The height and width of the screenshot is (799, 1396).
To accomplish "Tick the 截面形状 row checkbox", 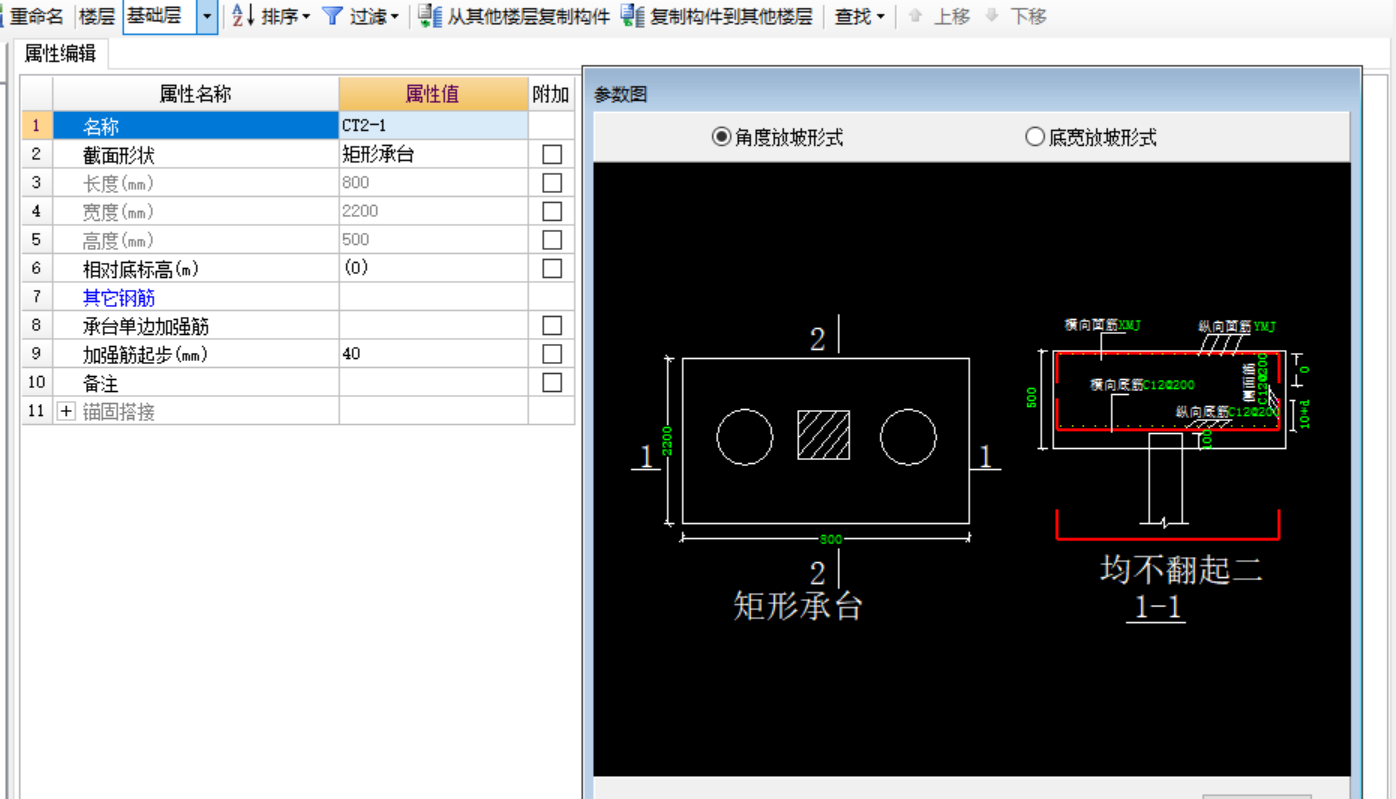I will pyautogui.click(x=552, y=154).
